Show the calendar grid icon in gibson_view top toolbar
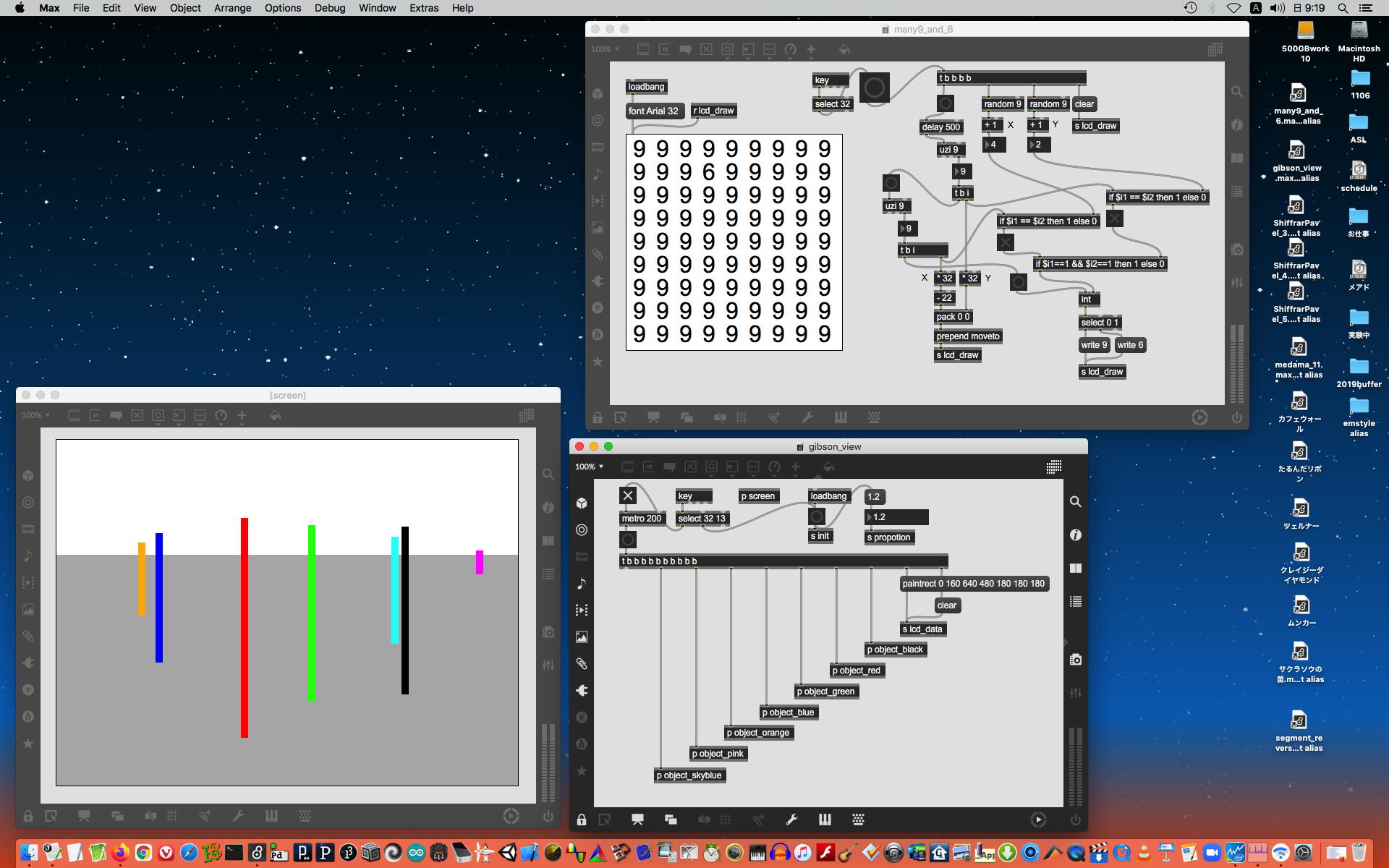This screenshot has width=1389, height=868. pyautogui.click(x=1054, y=467)
